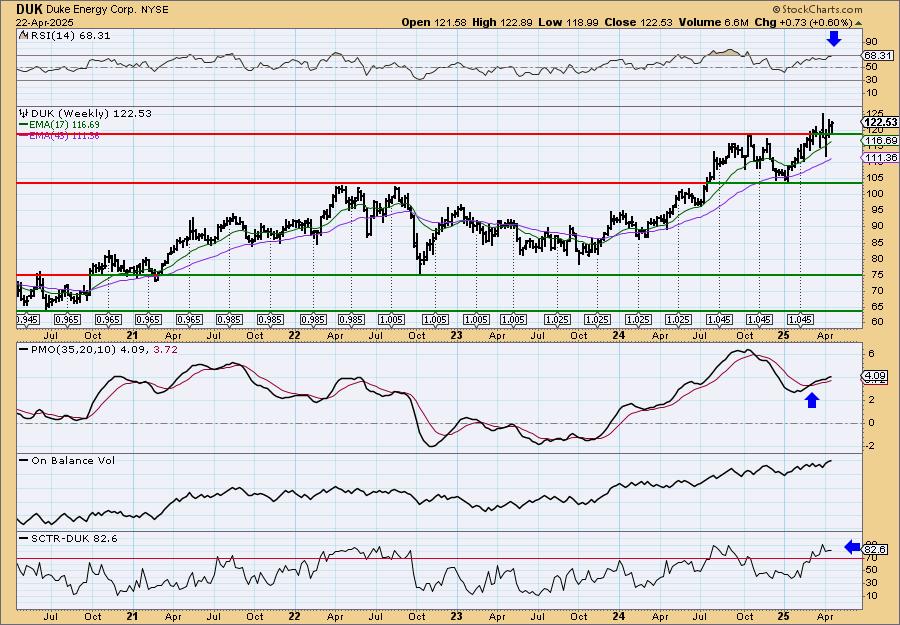
Task: Click the PMO(35,20,10) 4.09, 3.72 label
Action: point(103,349)
